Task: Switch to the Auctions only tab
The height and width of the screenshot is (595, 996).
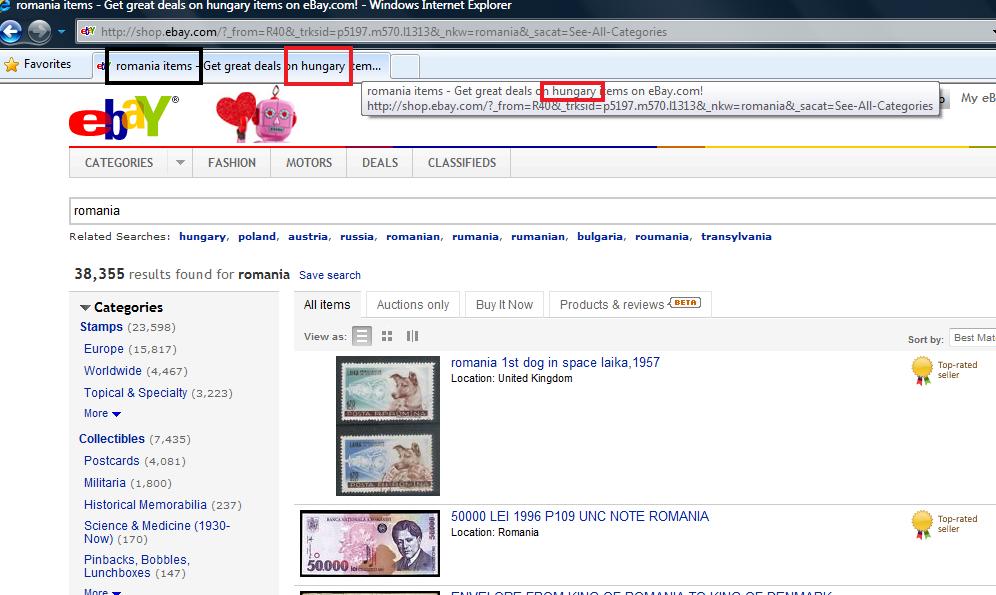Action: pos(413,305)
